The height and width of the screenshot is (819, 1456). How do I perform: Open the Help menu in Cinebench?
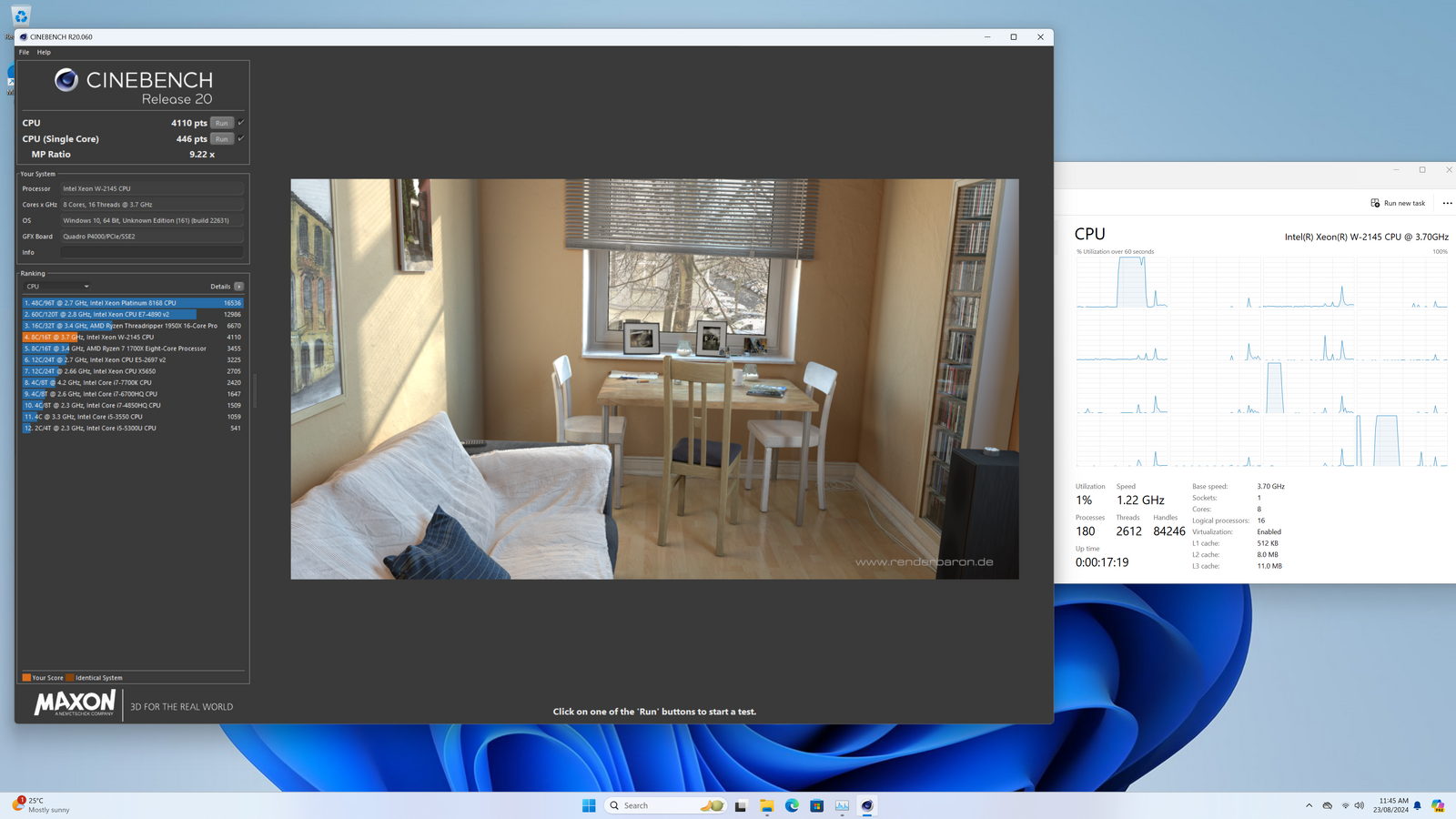pos(44,52)
